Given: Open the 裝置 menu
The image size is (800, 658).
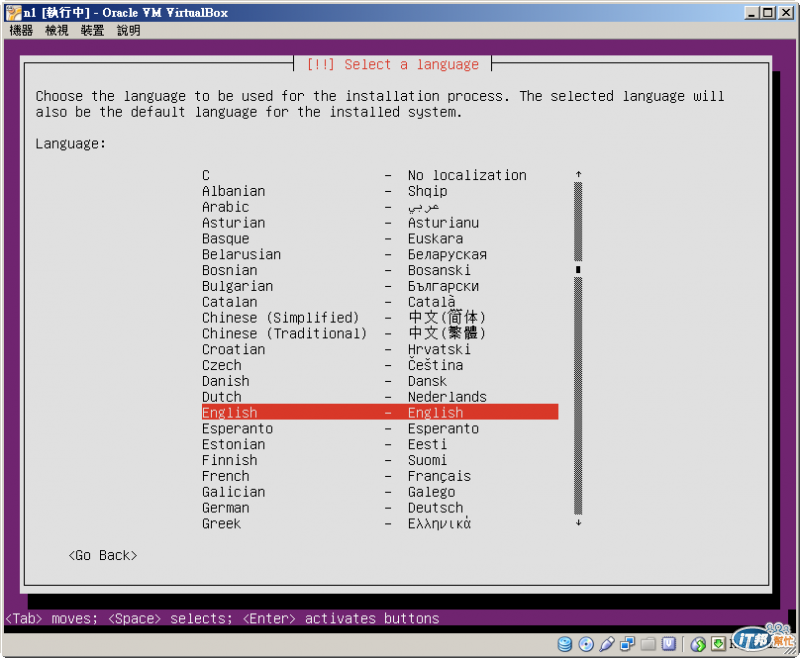Looking at the screenshot, I should point(92,31).
